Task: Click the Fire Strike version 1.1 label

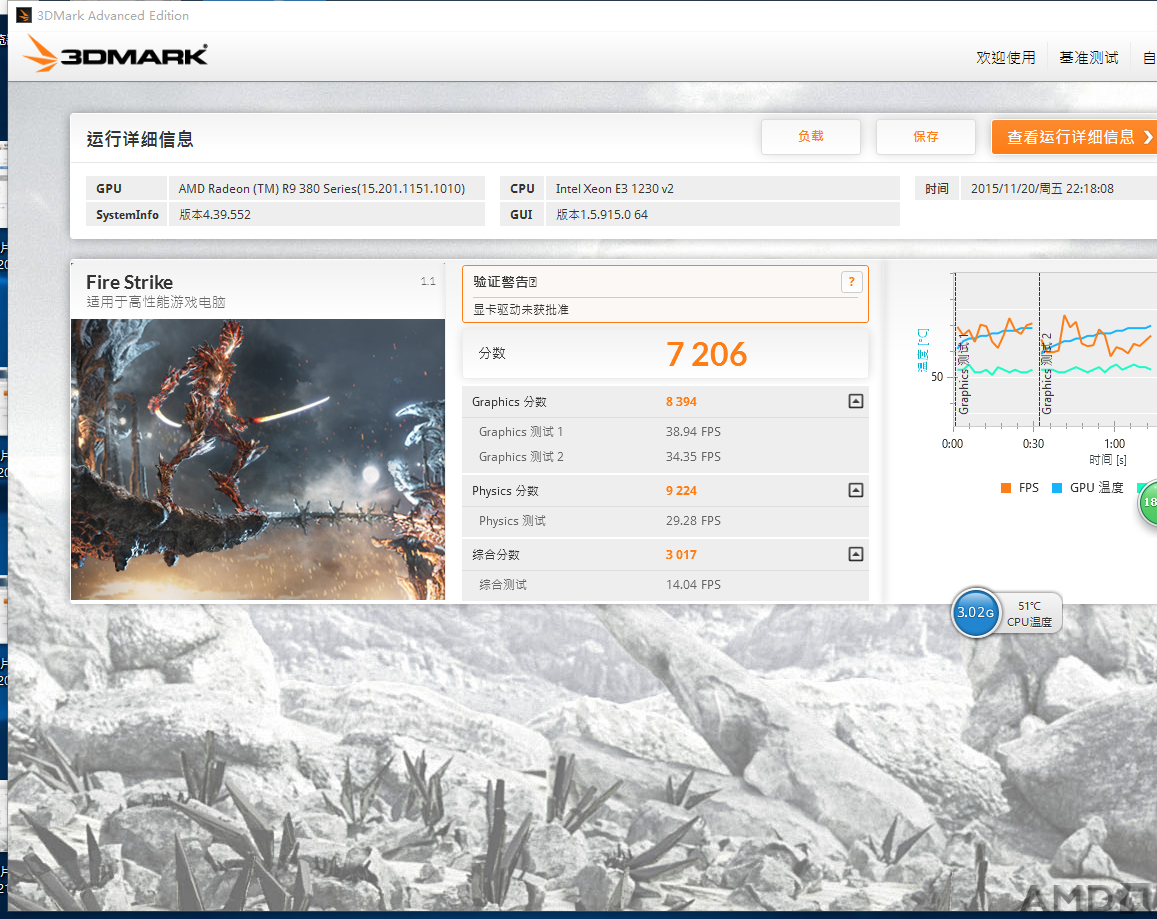Action: click(428, 281)
